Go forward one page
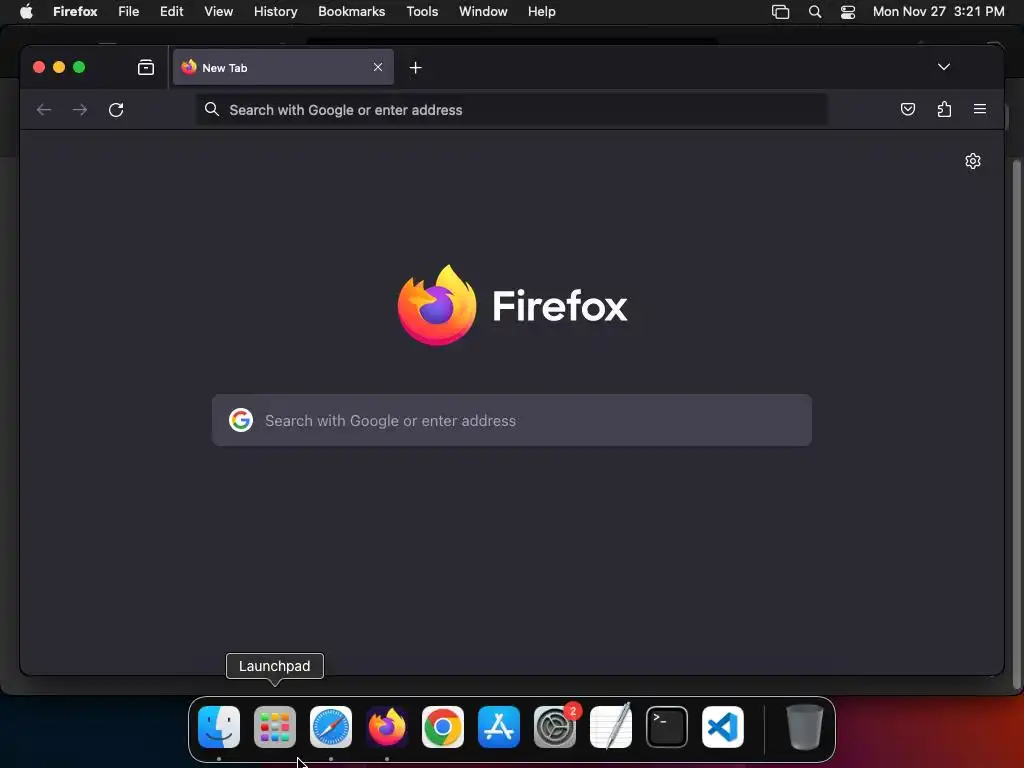1024x768 pixels. pos(80,110)
